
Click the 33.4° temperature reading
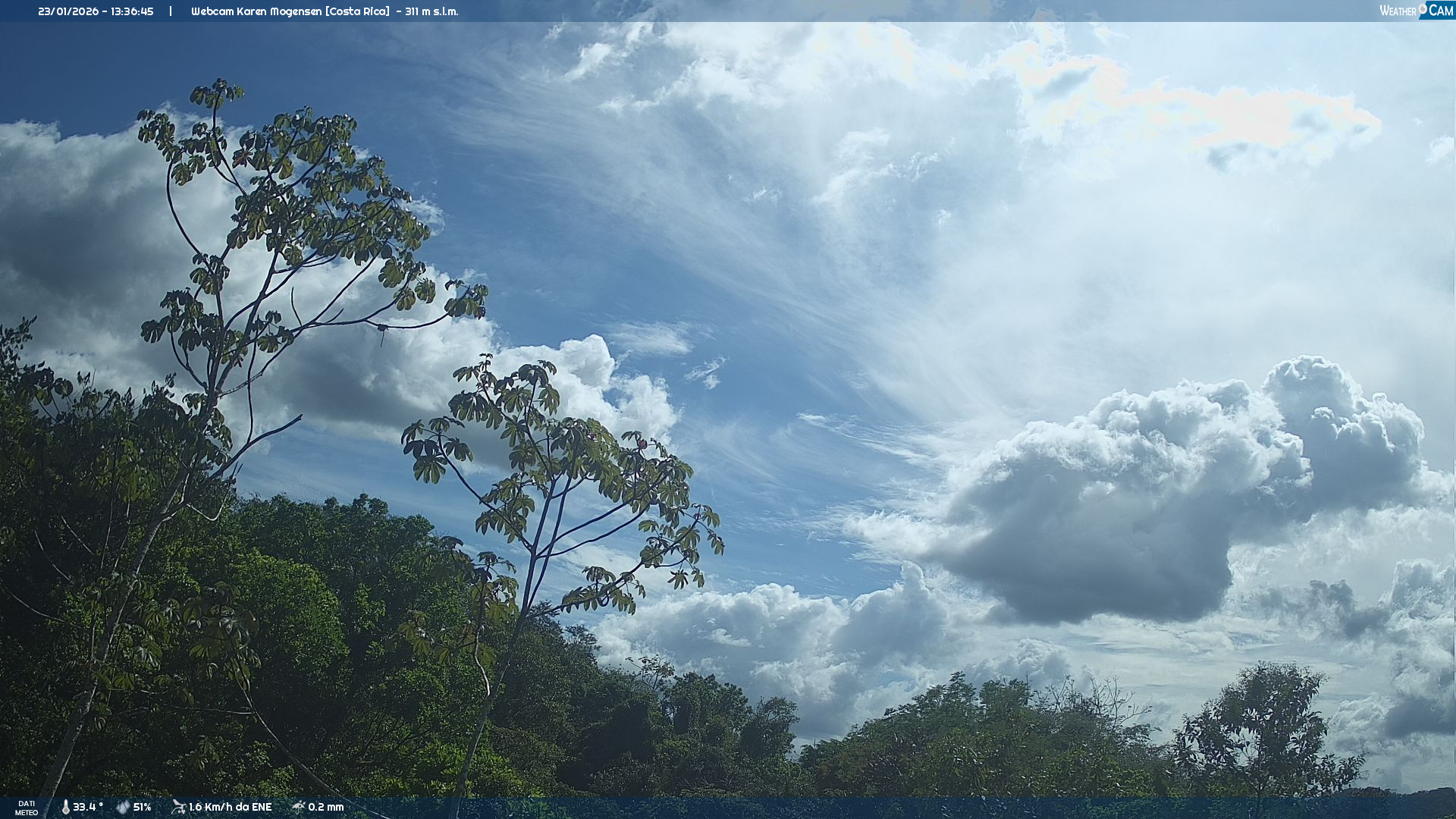88,807
